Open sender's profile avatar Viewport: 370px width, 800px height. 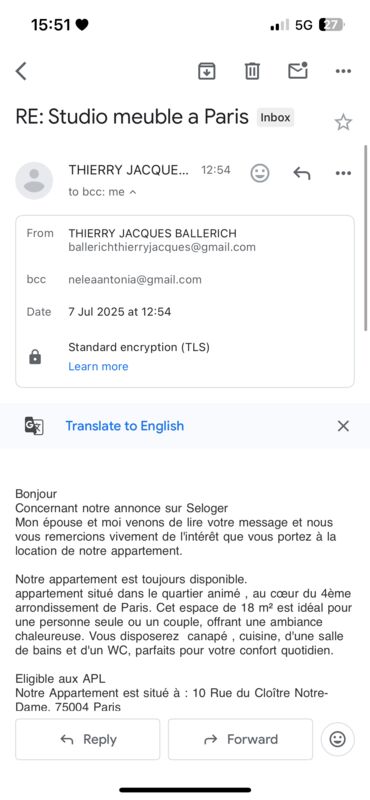34,181
